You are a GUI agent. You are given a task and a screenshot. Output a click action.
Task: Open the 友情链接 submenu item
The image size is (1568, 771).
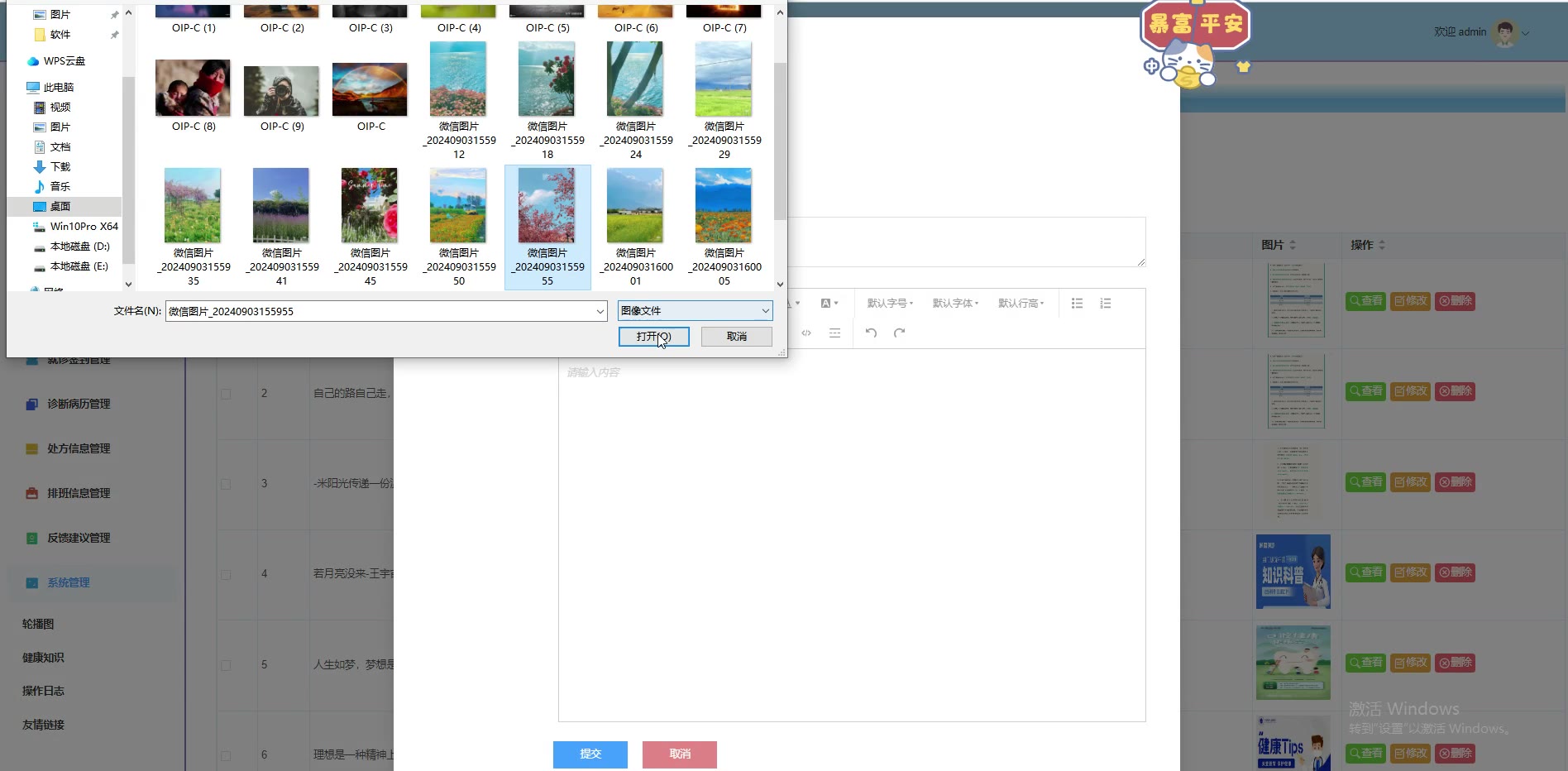click(x=43, y=725)
